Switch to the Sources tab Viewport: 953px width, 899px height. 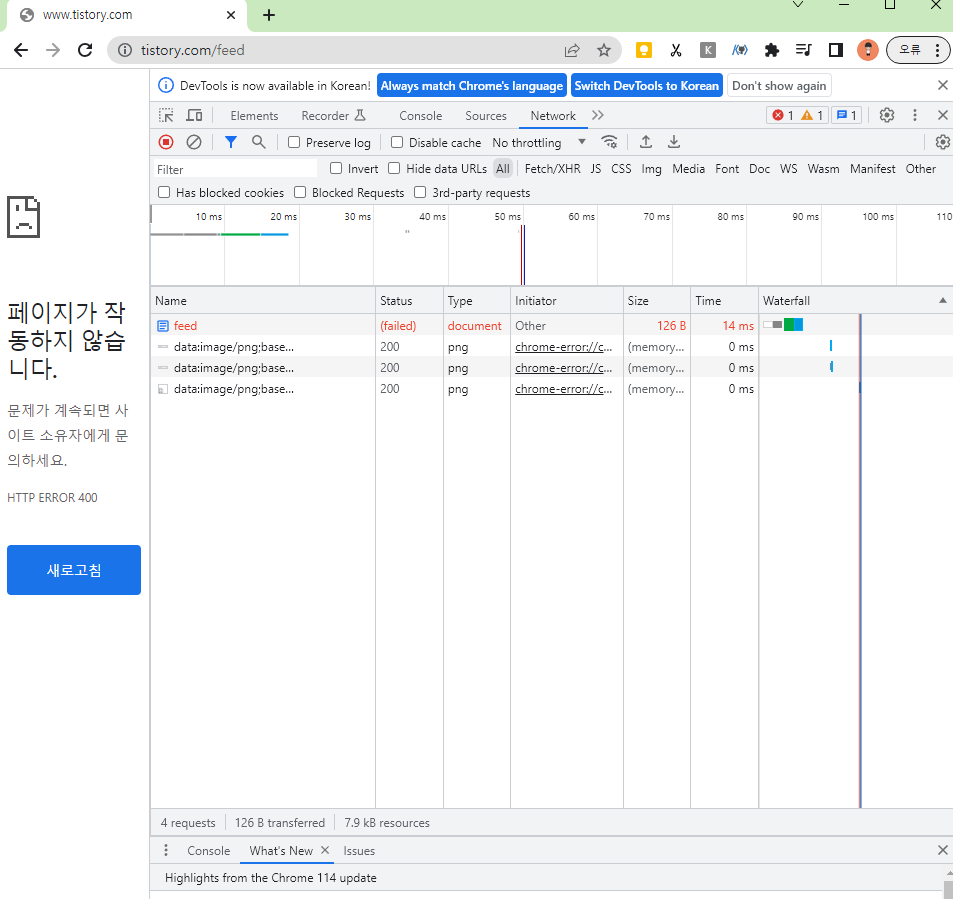coord(486,115)
